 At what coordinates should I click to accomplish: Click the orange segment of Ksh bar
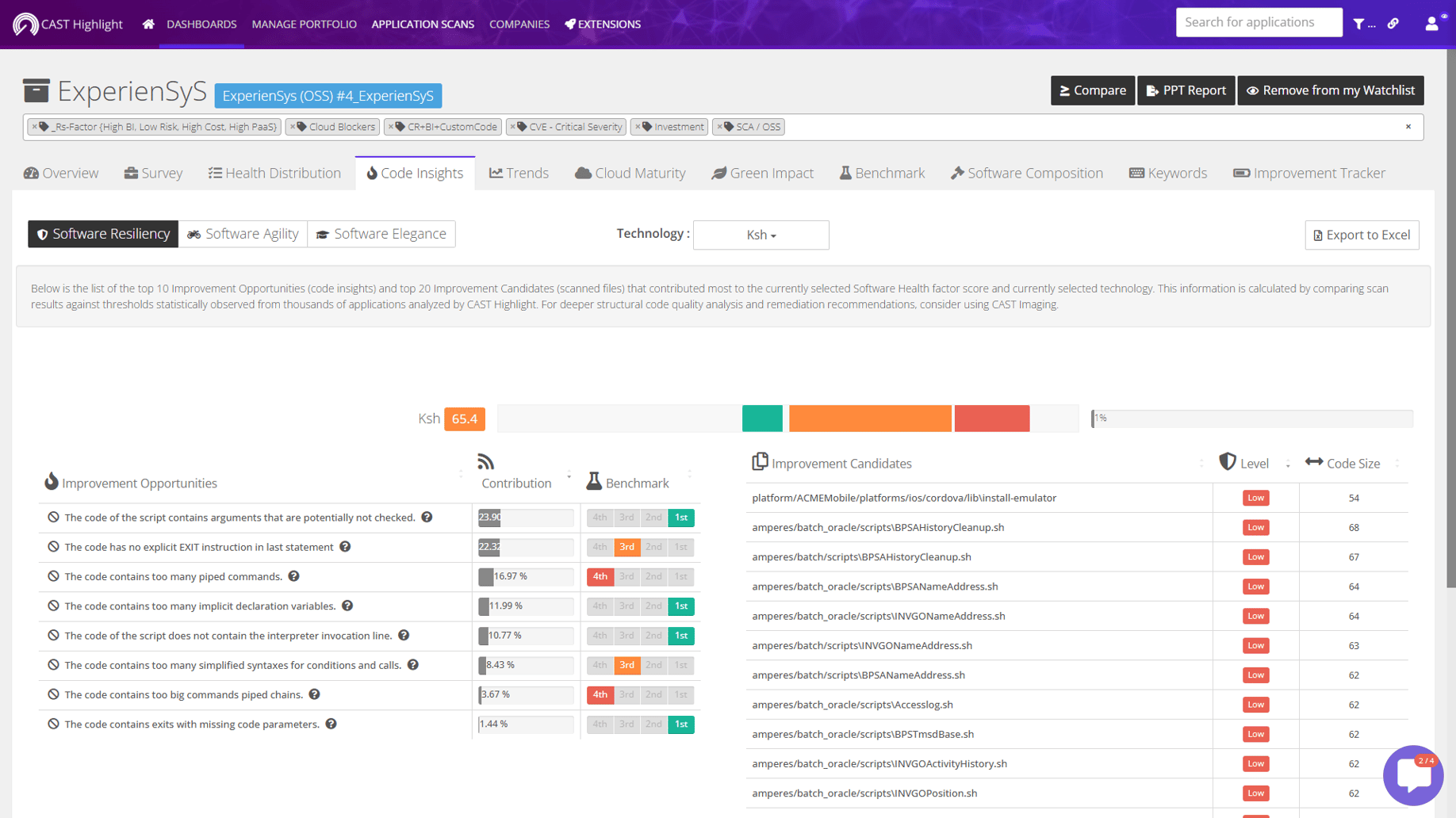(869, 419)
